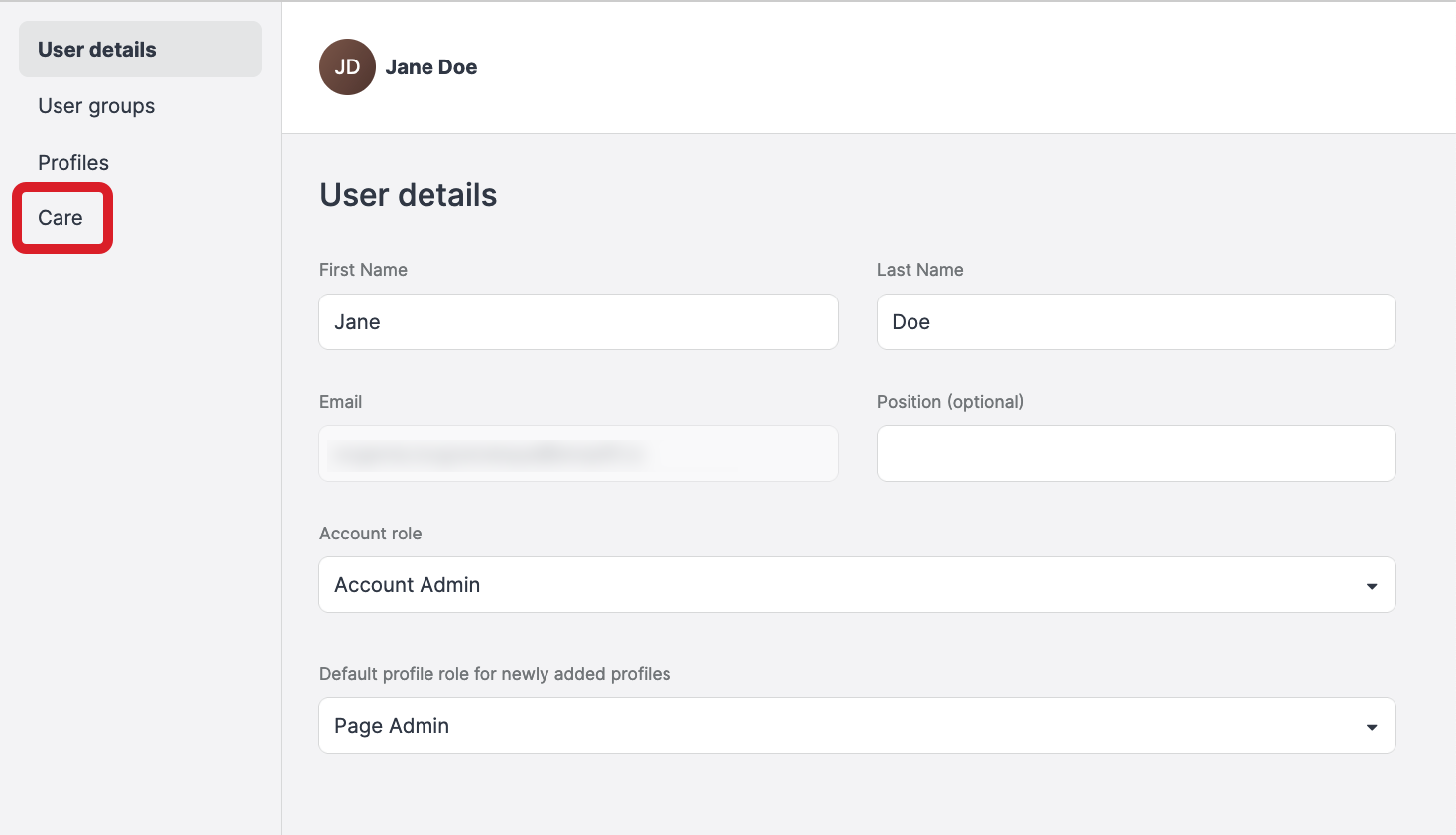Click the Default profile role label text
Image resolution: width=1456 pixels, height=835 pixels.
495,674
